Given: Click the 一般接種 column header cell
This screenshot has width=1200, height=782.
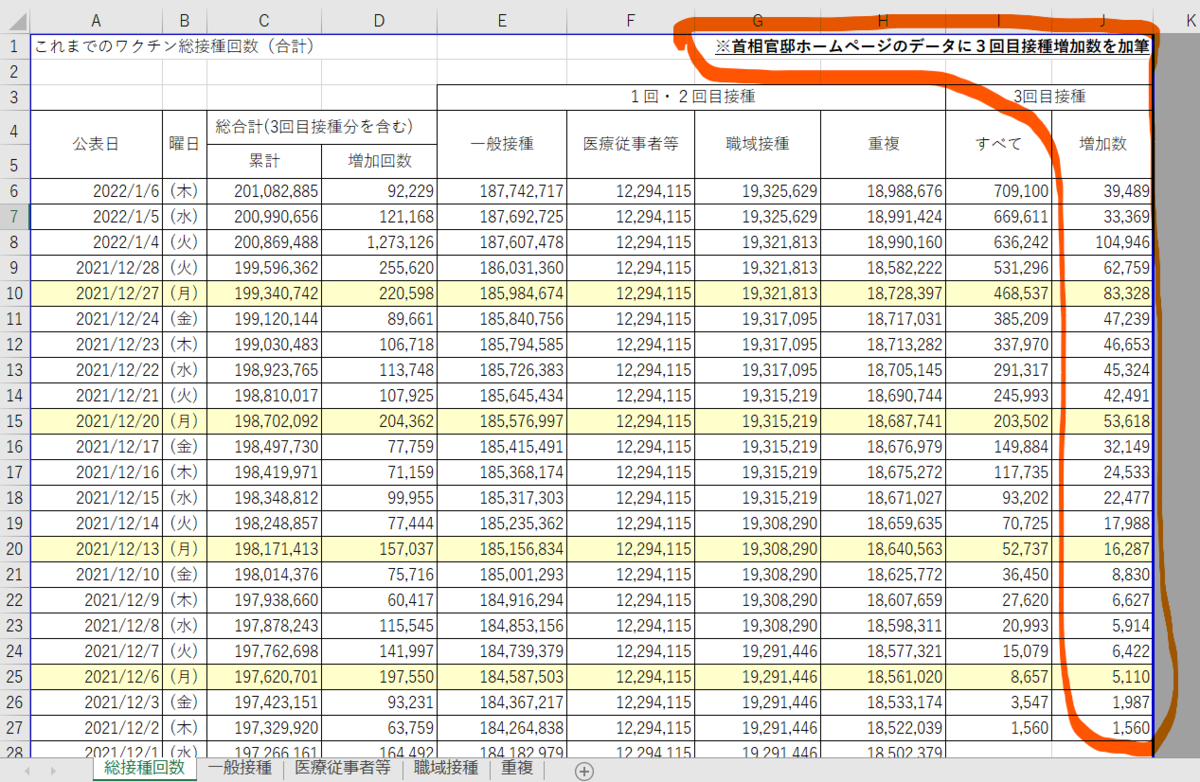Looking at the screenshot, I should pyautogui.click(x=501, y=144).
